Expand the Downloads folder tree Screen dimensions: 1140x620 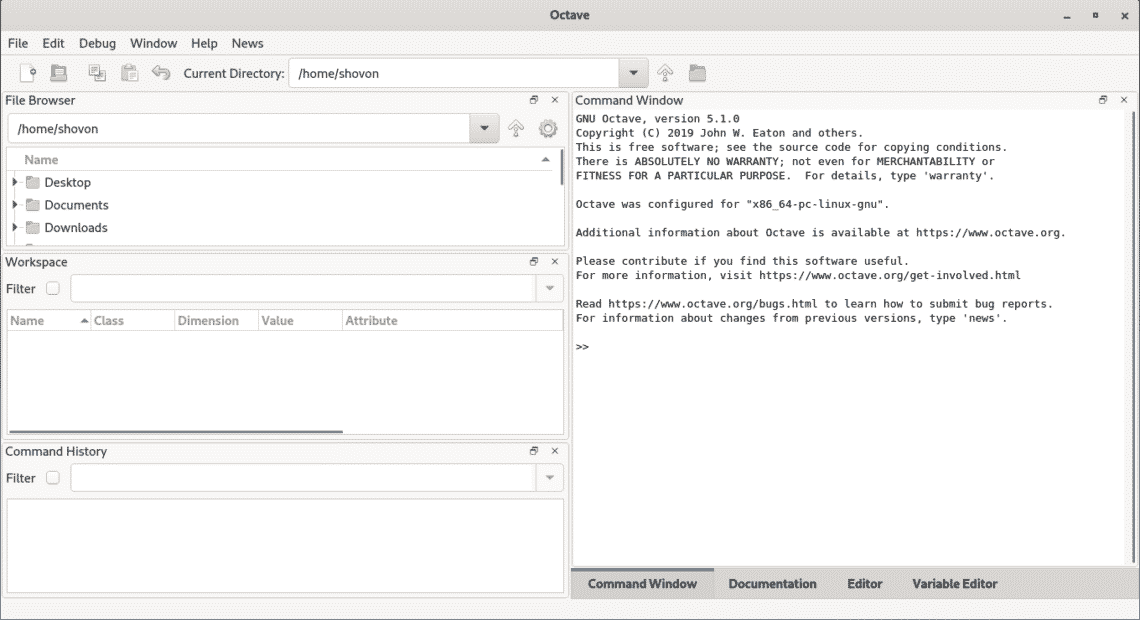(15, 228)
